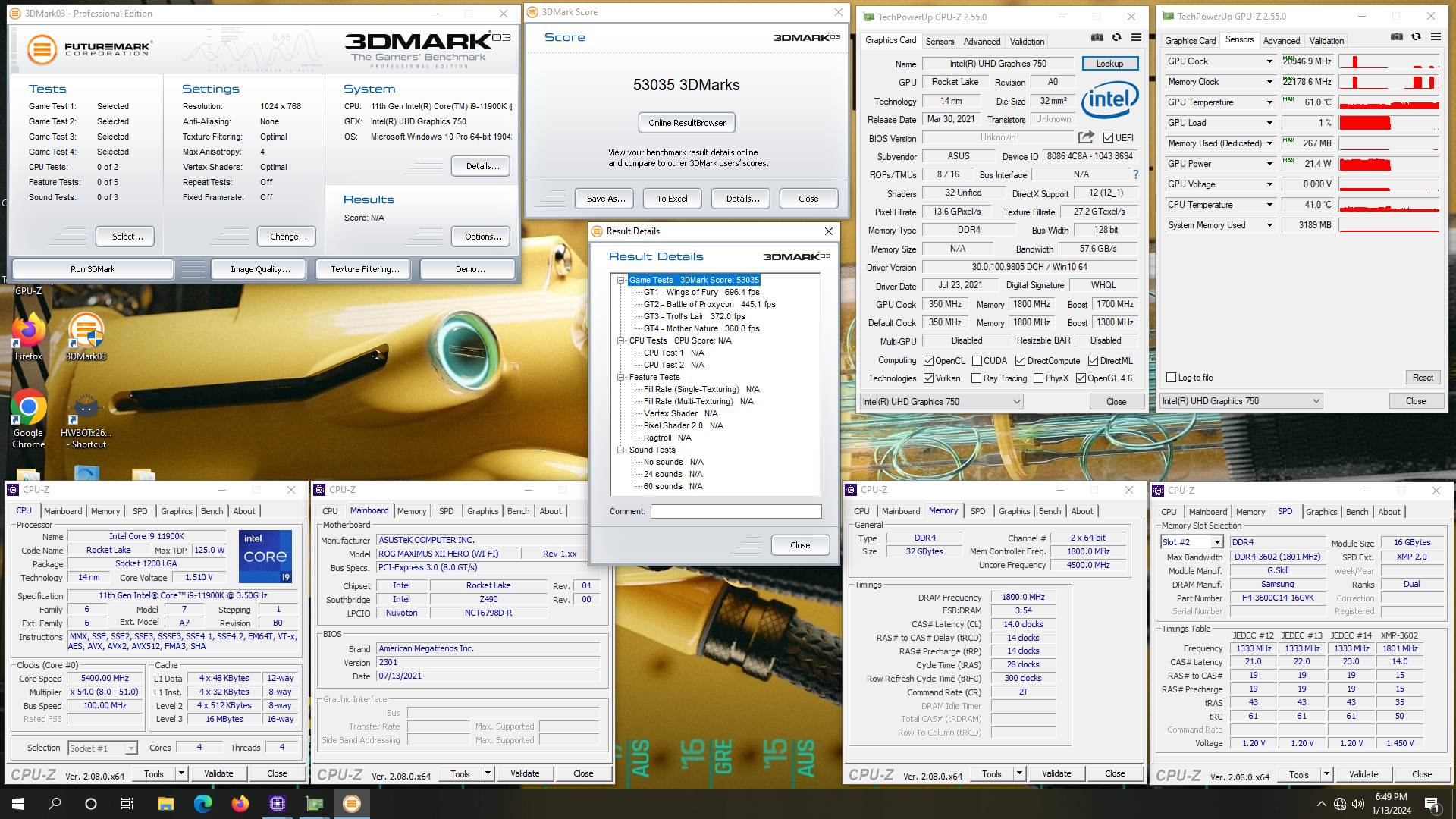The image size is (1456, 819).
Task: Click BIOS share/export icon in GPU-Z
Action: tap(1086, 137)
